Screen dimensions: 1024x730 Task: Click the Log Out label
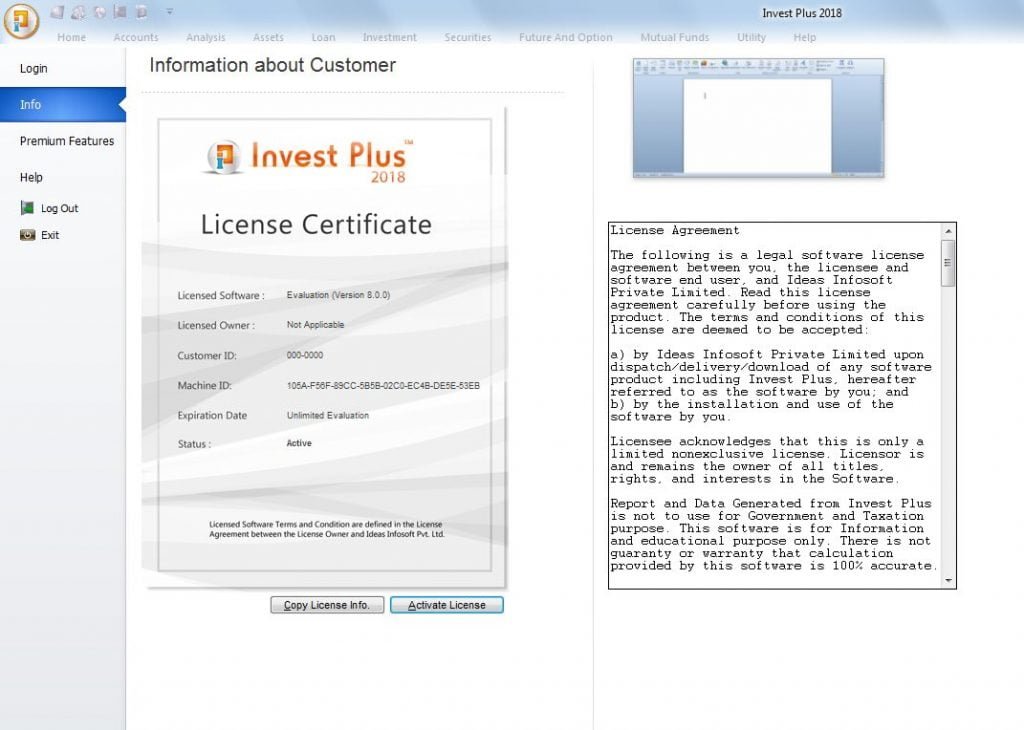tap(59, 208)
